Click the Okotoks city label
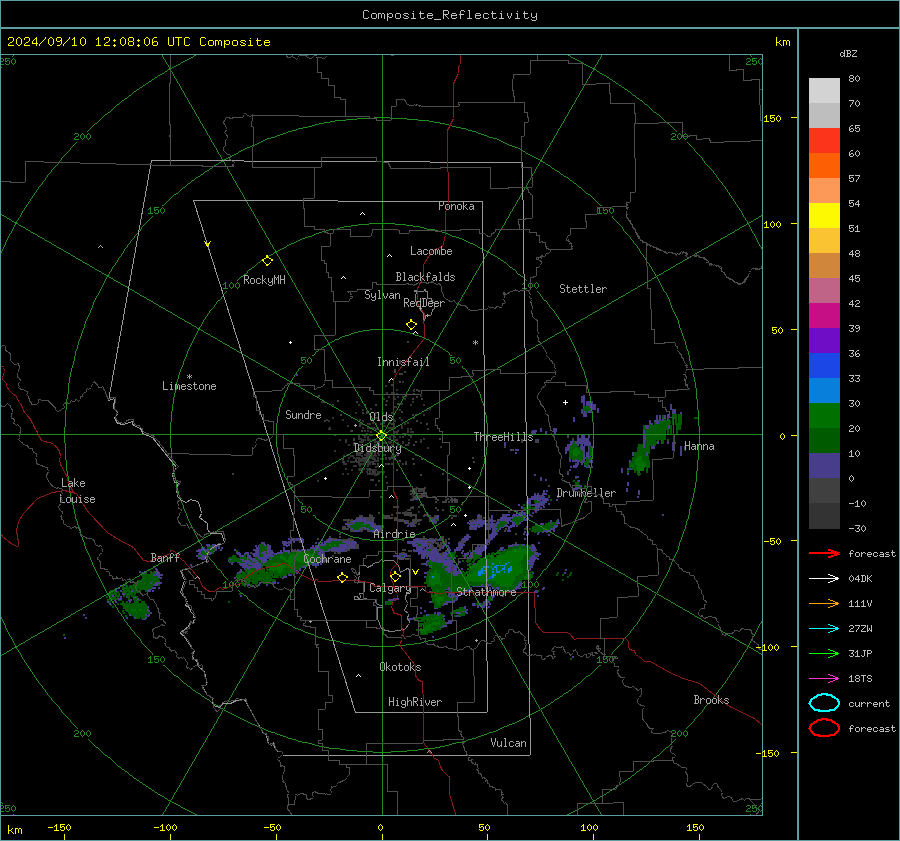900x841 pixels. point(400,667)
